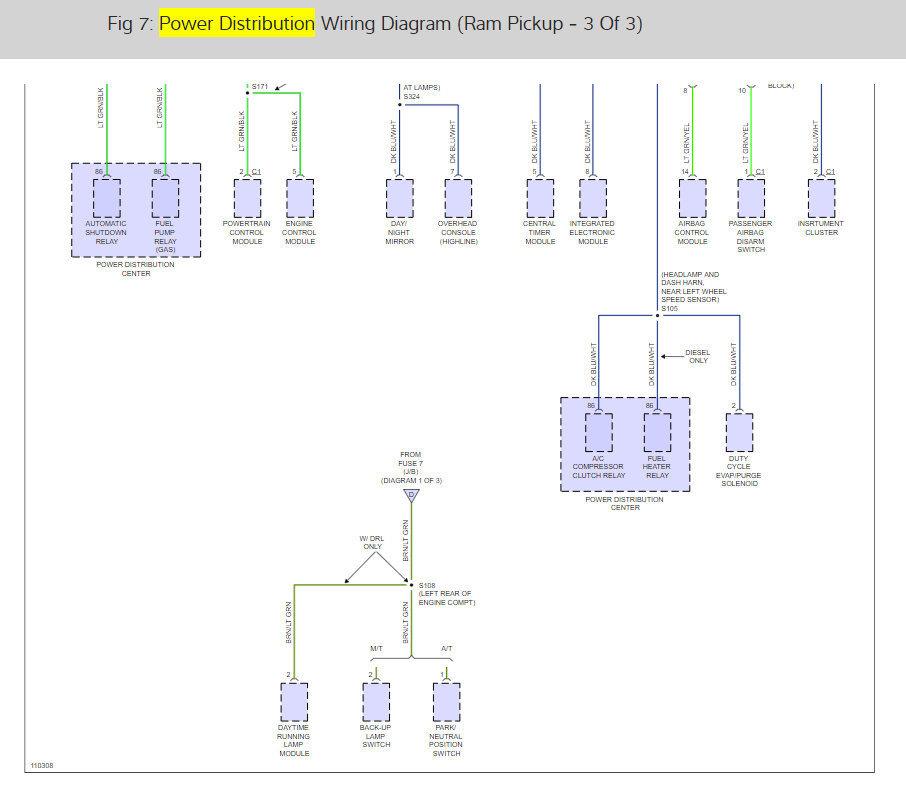This screenshot has height=791, width=906.
Task: Click the S171 splice label
Action: [x=260, y=87]
